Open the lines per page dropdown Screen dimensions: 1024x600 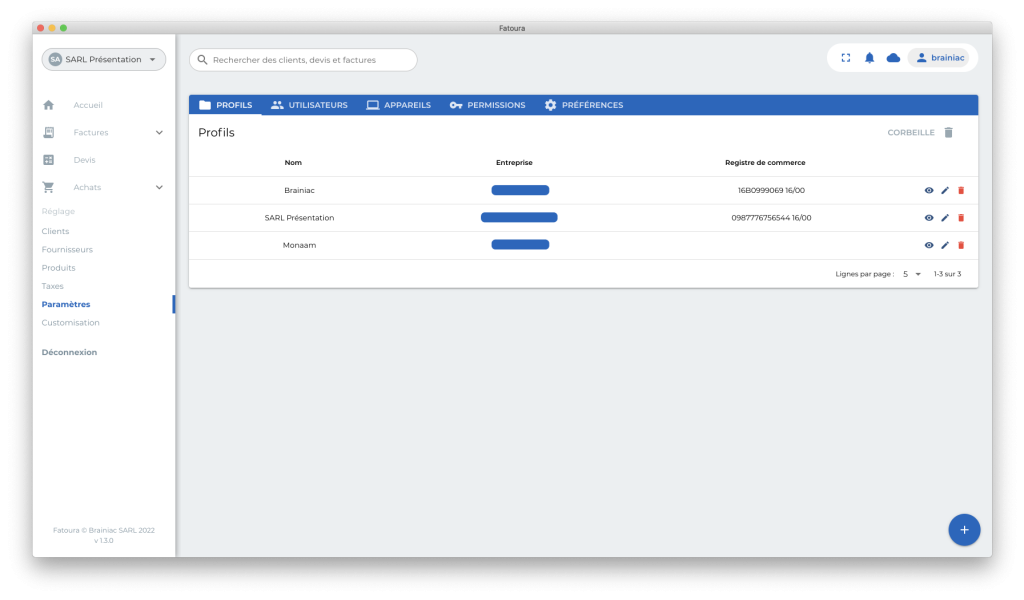(x=911, y=272)
